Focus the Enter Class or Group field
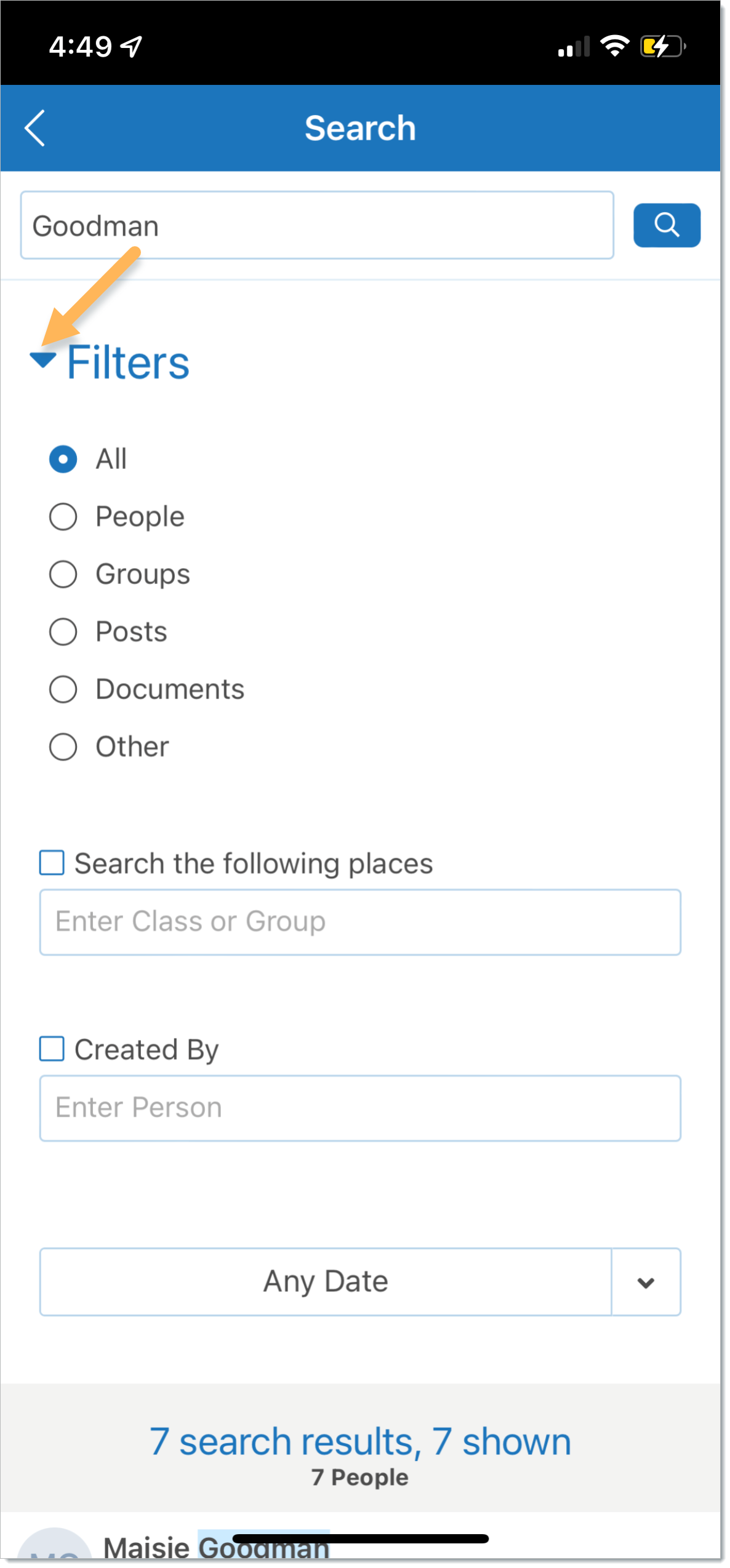This screenshot has height=1568, width=730. 360,922
